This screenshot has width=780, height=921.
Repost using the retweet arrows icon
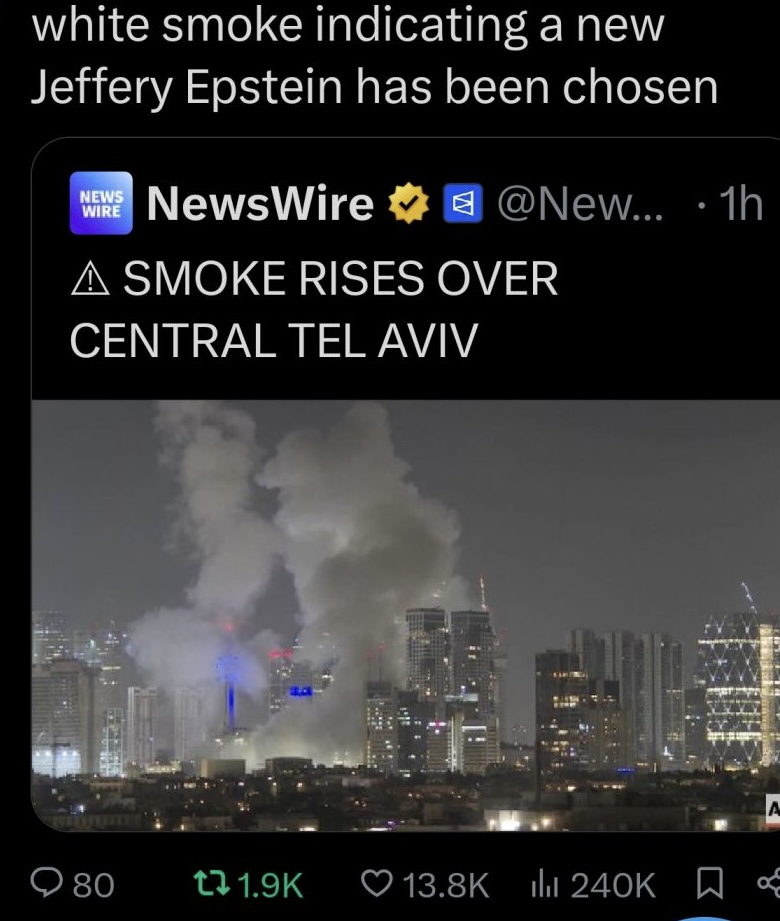pyautogui.click(x=213, y=885)
